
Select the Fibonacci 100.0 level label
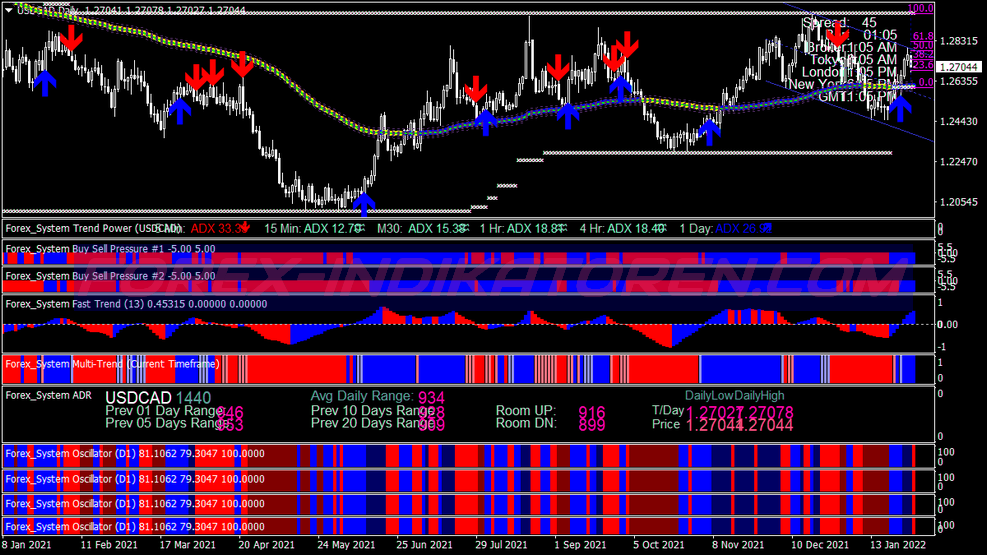pos(921,9)
